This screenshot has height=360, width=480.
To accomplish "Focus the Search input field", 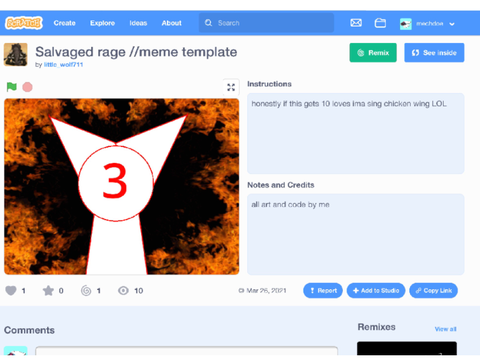I will pos(266,23).
